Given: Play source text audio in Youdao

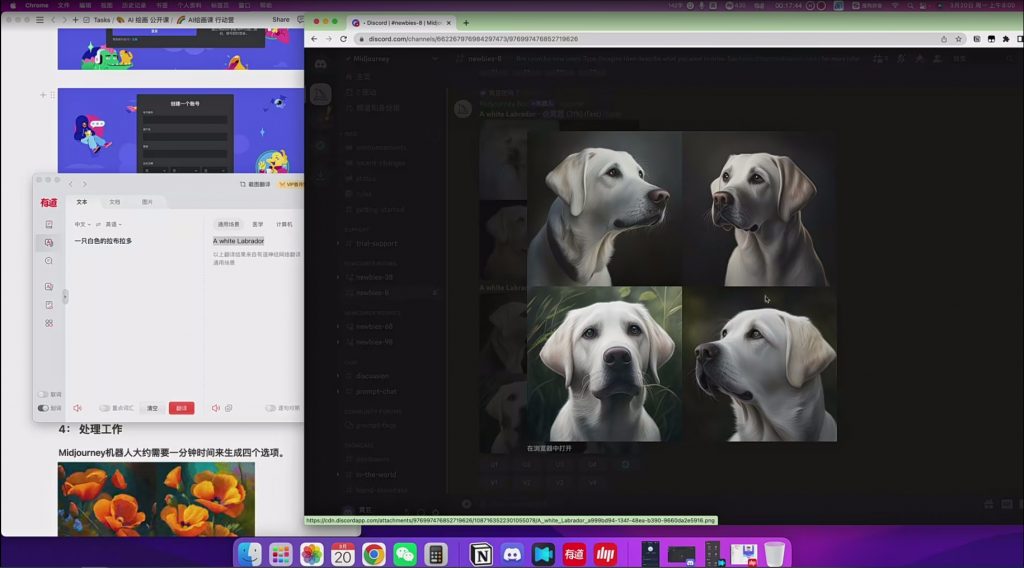Looking at the screenshot, I should 78,408.
